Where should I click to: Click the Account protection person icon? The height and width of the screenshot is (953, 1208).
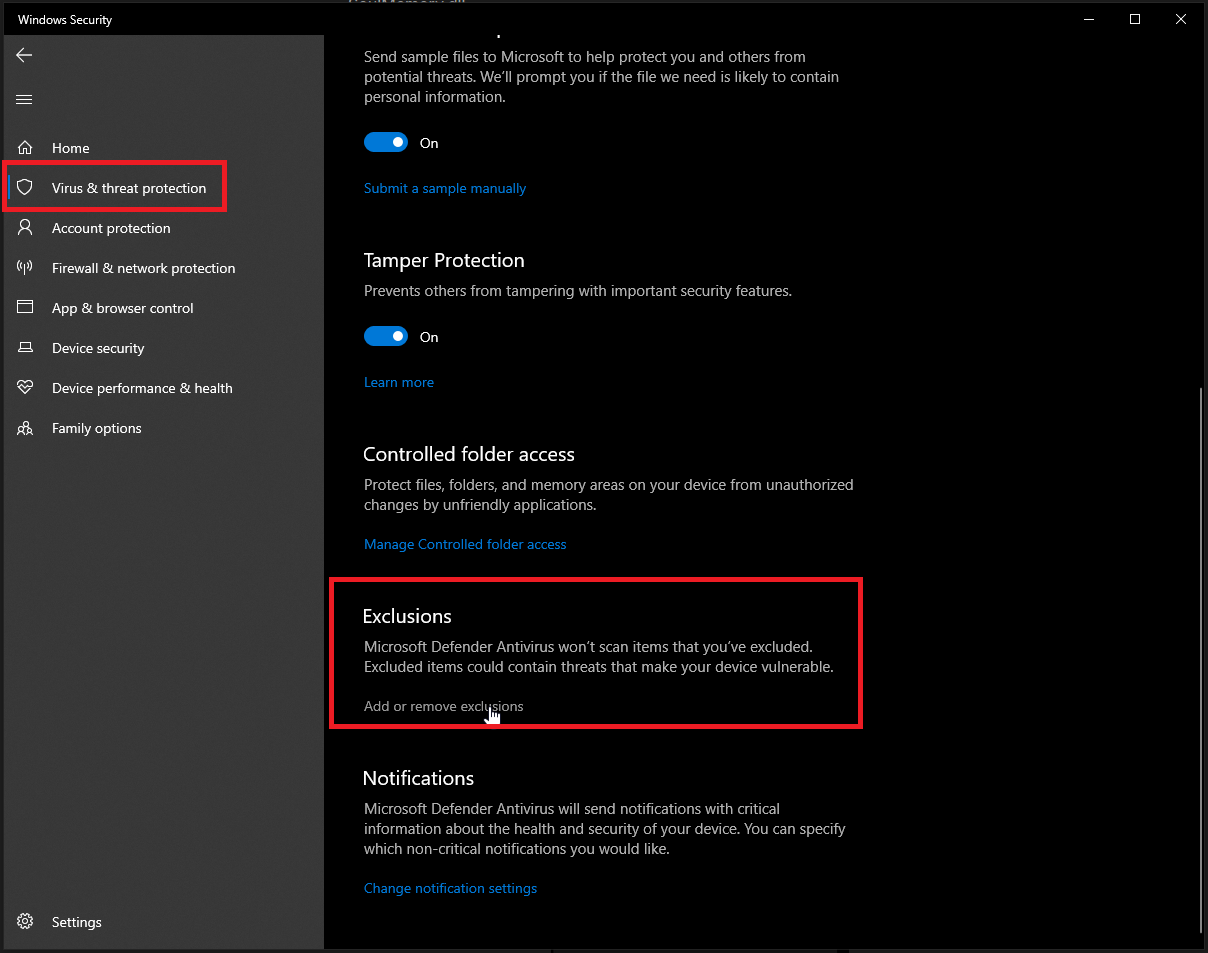coord(26,227)
